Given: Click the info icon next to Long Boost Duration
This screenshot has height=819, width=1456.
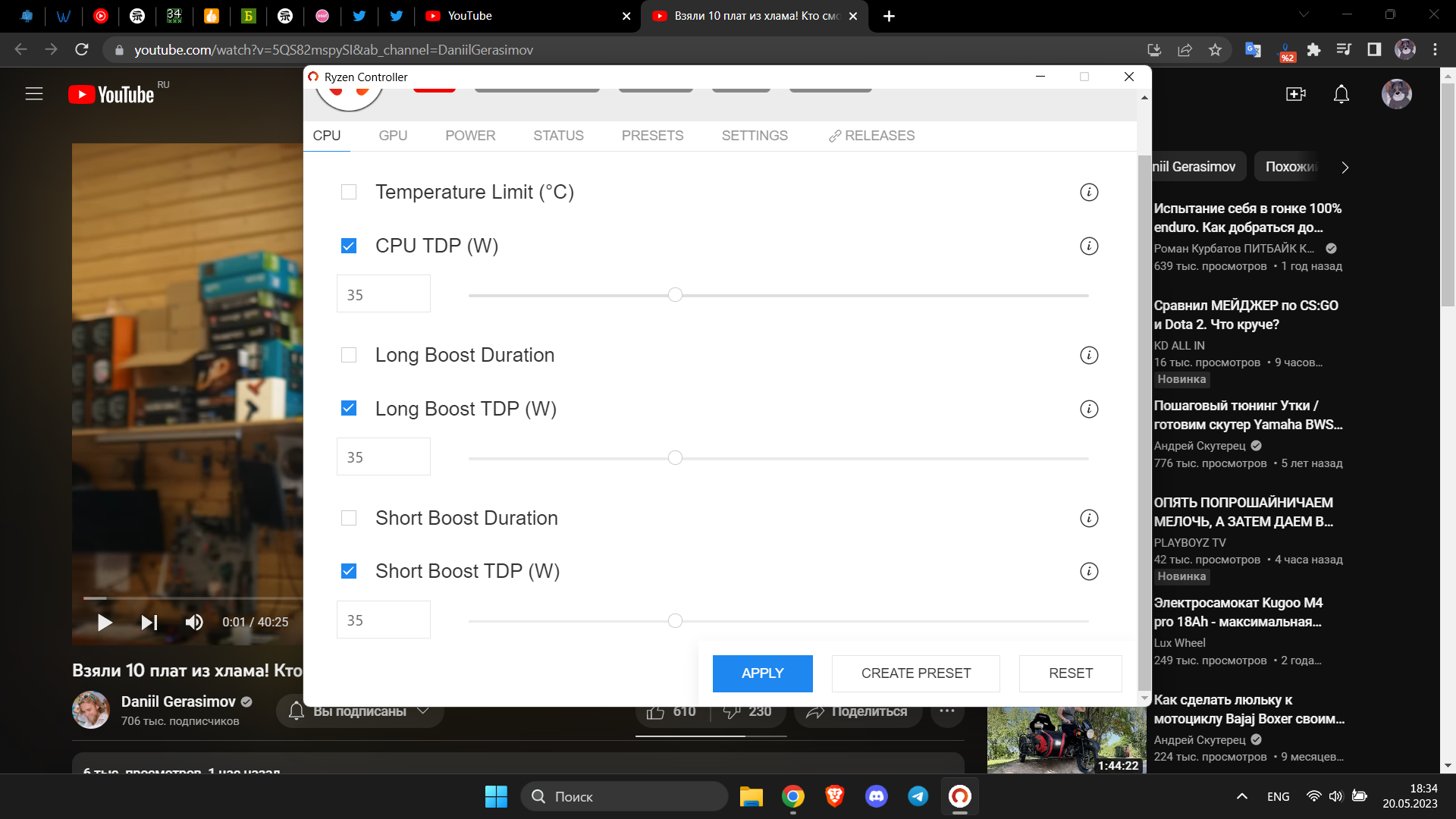Looking at the screenshot, I should tap(1089, 355).
